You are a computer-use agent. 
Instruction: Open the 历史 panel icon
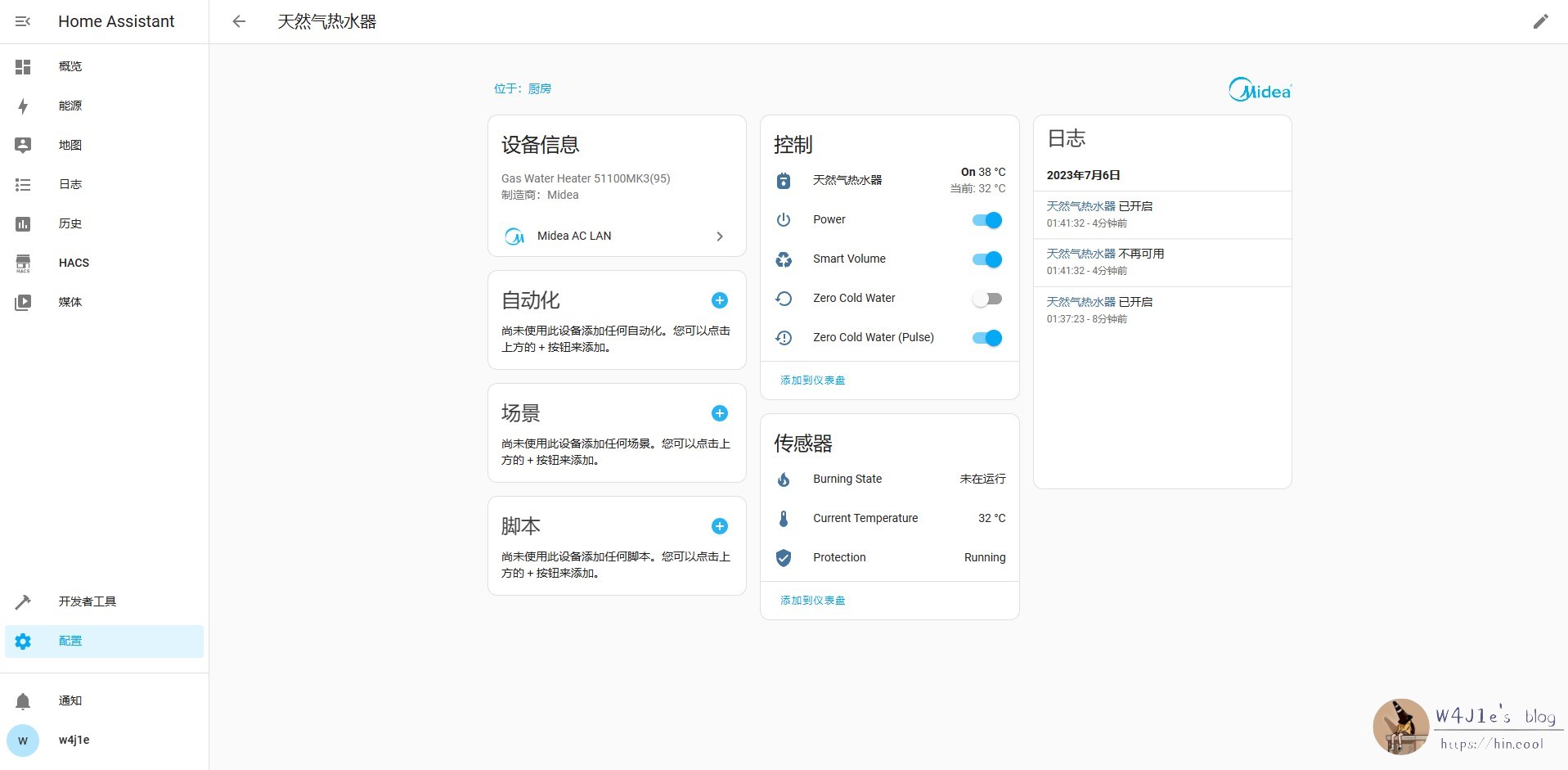coord(23,223)
